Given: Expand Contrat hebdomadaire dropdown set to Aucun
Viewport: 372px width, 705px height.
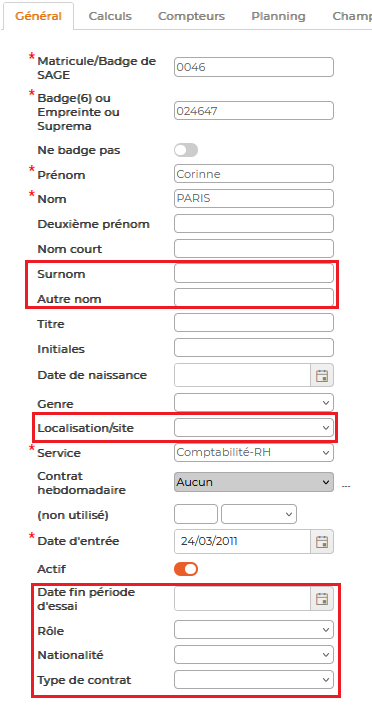Looking at the screenshot, I should coord(254,482).
